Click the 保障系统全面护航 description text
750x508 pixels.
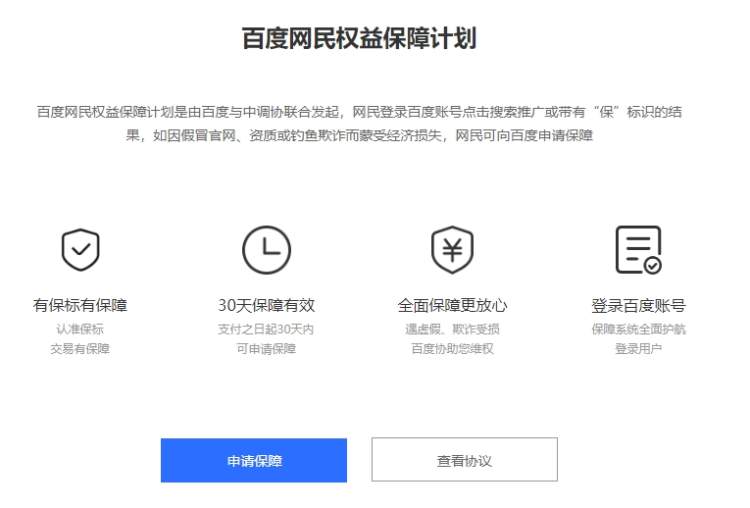(639, 329)
